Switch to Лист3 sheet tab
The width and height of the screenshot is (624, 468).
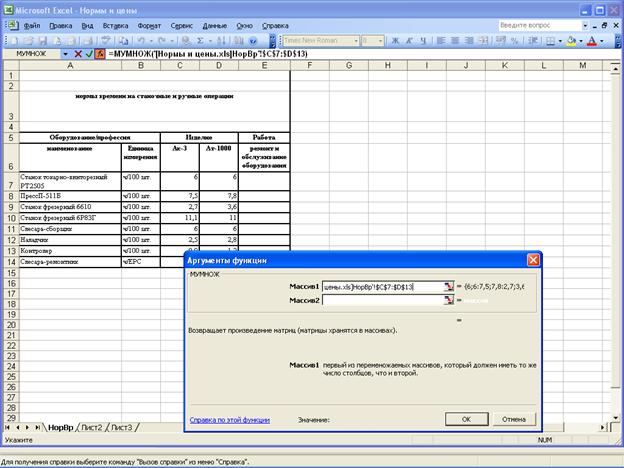click(x=121, y=427)
